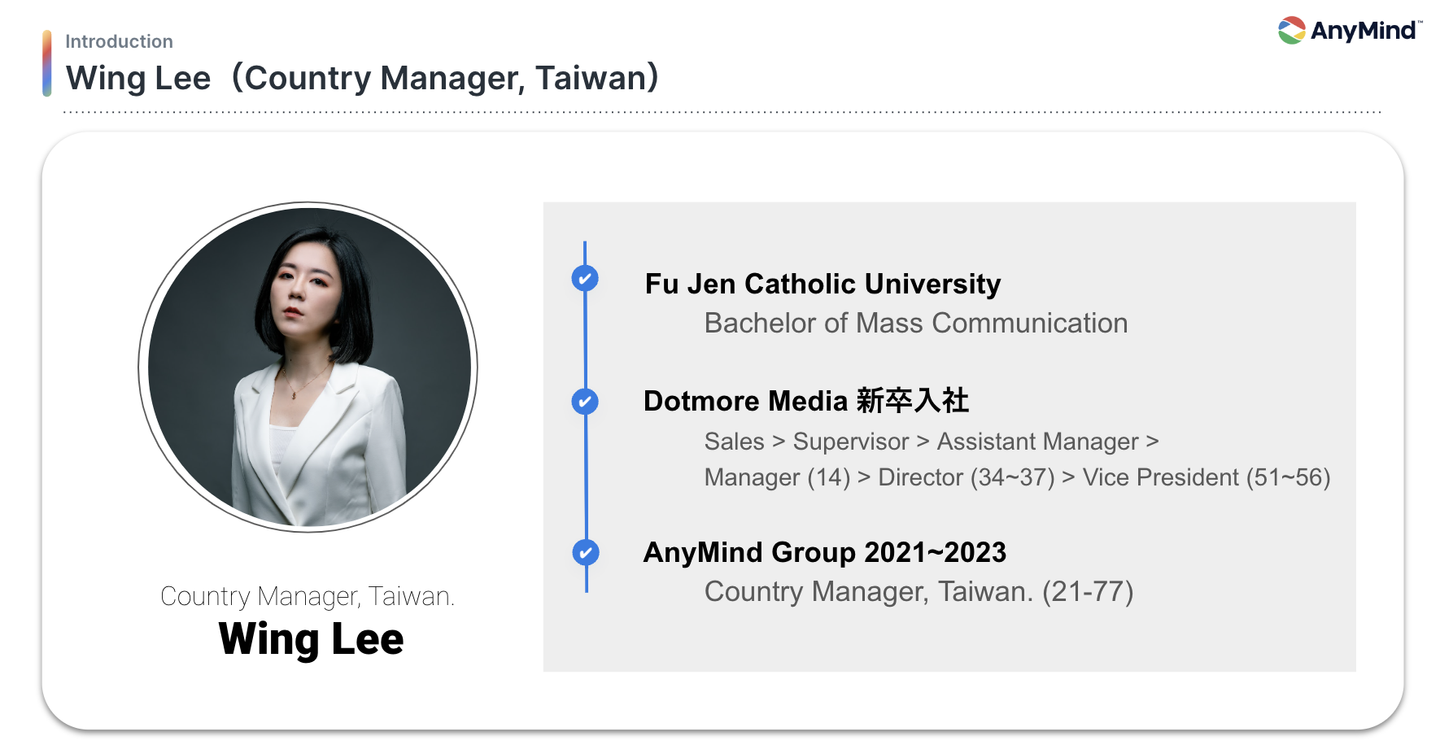Click the checkmark beside Fu Jen Catholic University

tap(585, 278)
